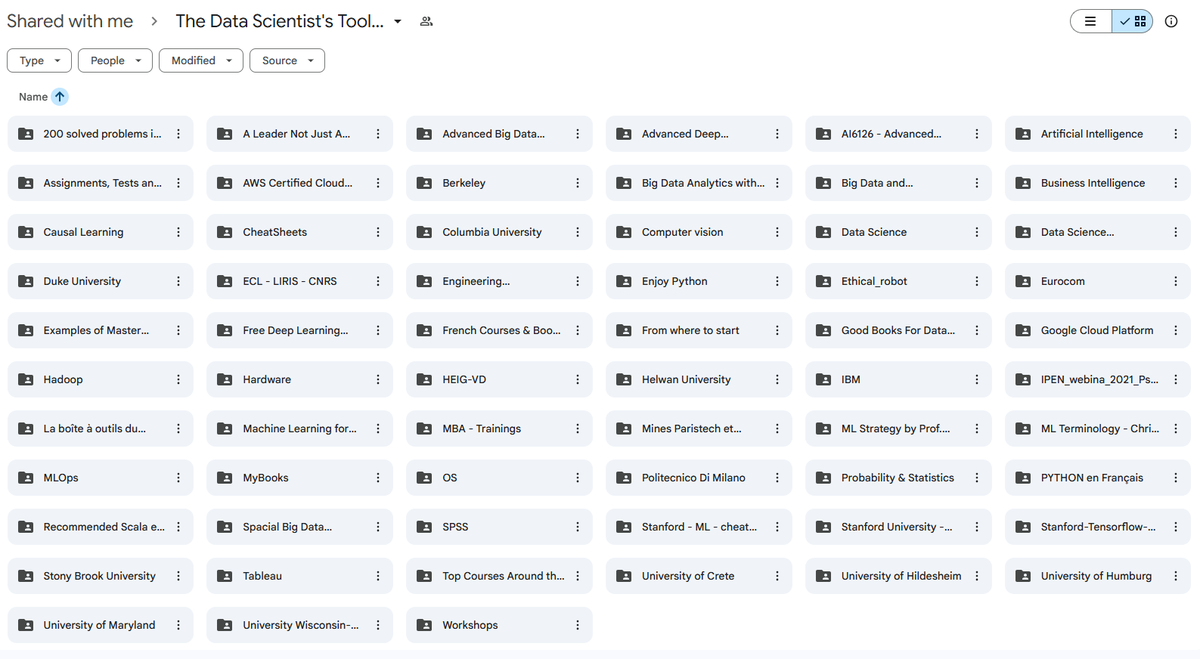The height and width of the screenshot is (659, 1200).
Task: Open the Good Books For Data folder
Action: click(898, 331)
